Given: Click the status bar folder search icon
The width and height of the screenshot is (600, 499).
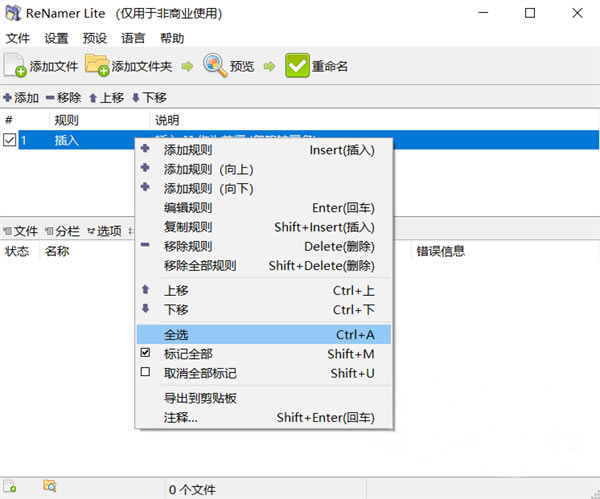Looking at the screenshot, I should click(50, 486).
